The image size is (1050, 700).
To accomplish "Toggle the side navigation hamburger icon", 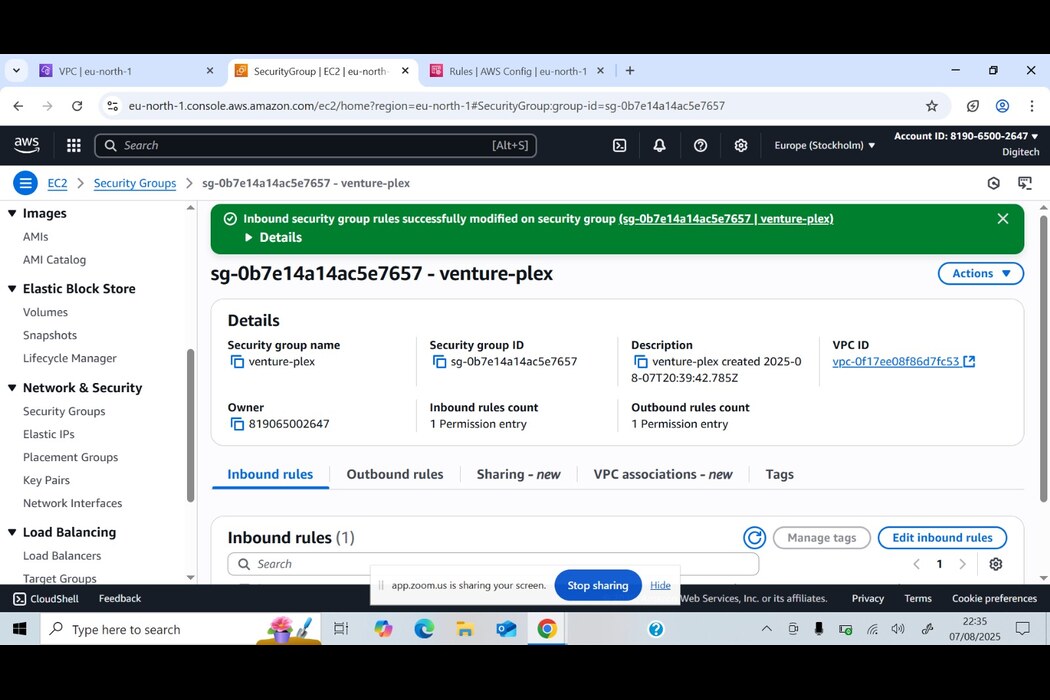I will point(25,183).
